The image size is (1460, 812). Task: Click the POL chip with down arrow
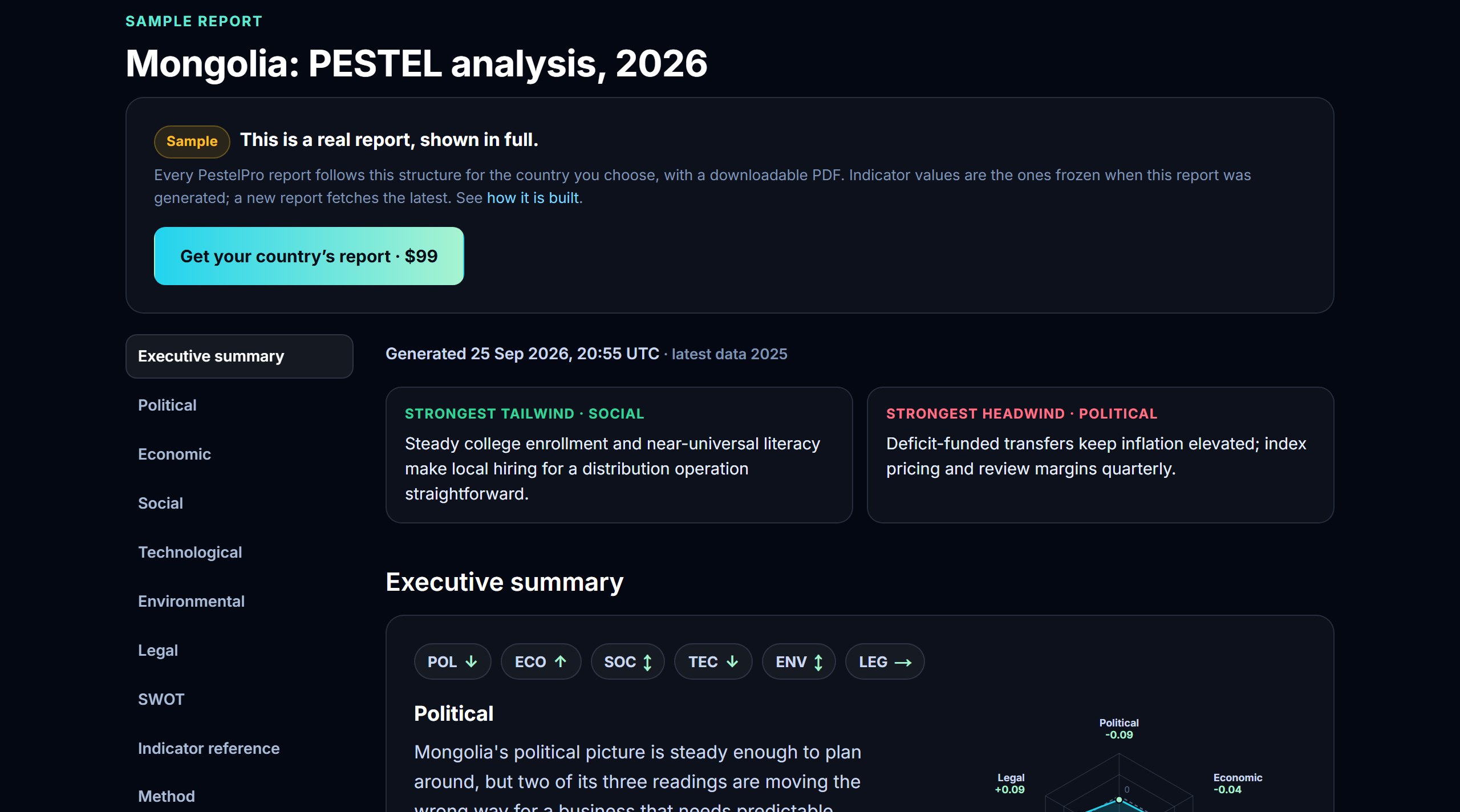tap(452, 661)
